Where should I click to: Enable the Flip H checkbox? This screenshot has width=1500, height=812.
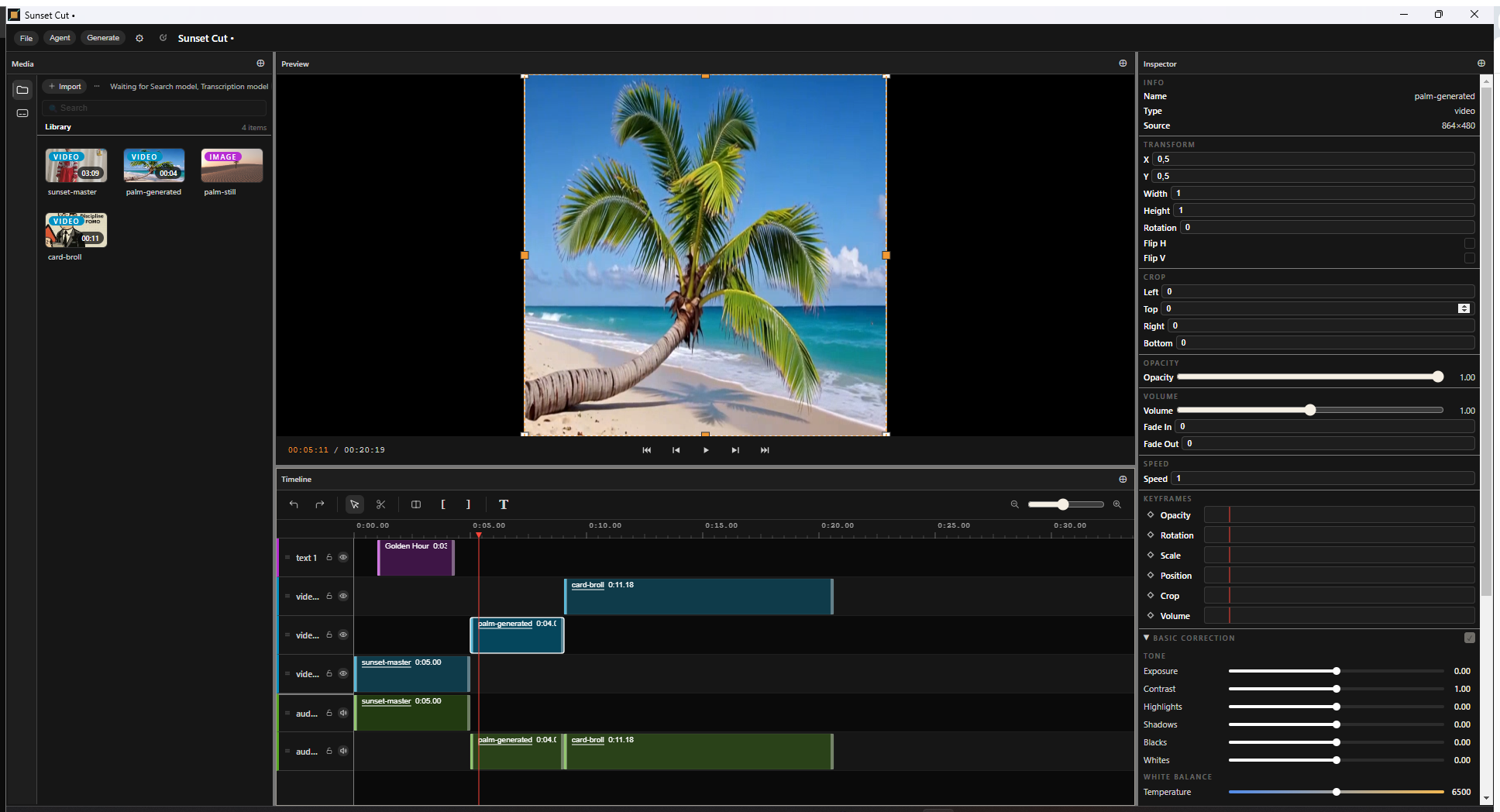pyautogui.click(x=1469, y=243)
